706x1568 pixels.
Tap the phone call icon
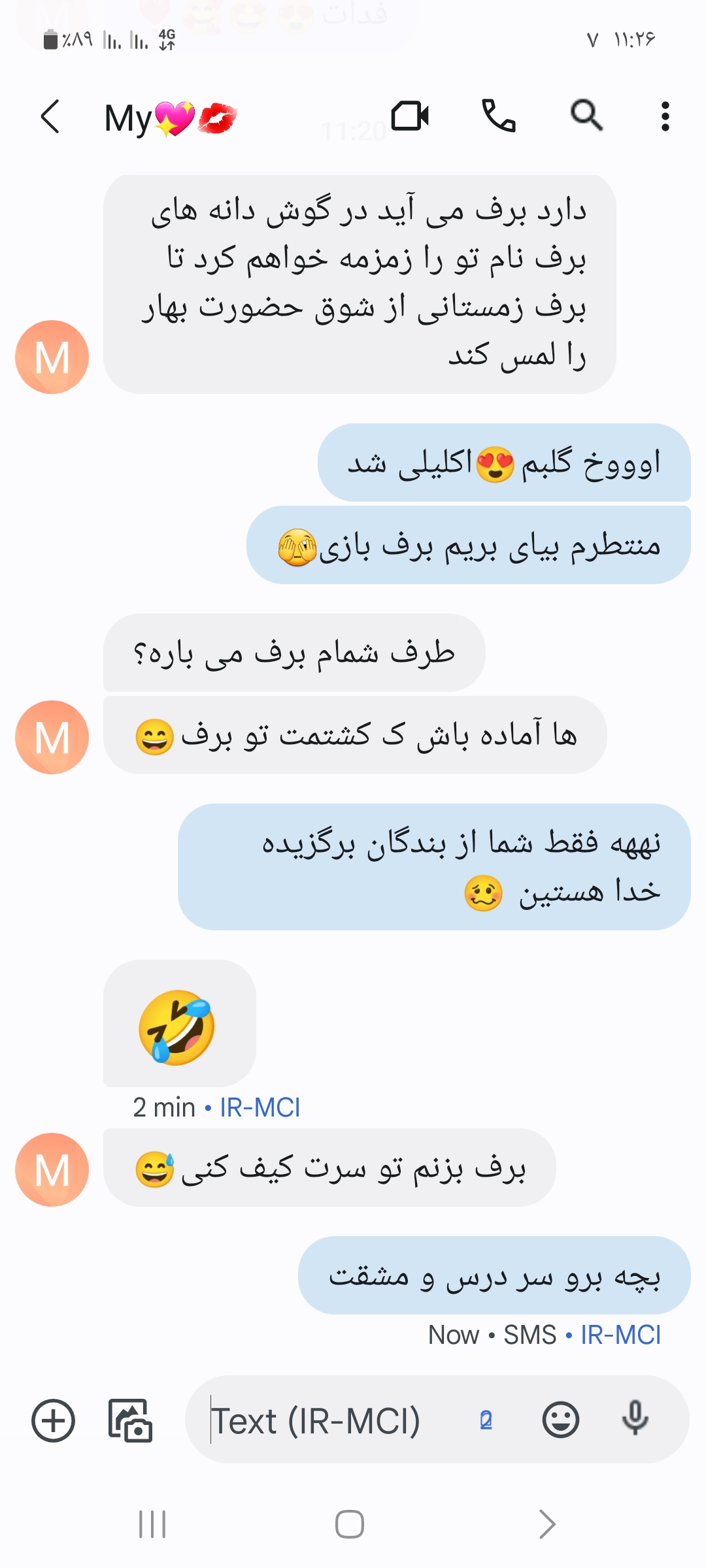pos(499,116)
